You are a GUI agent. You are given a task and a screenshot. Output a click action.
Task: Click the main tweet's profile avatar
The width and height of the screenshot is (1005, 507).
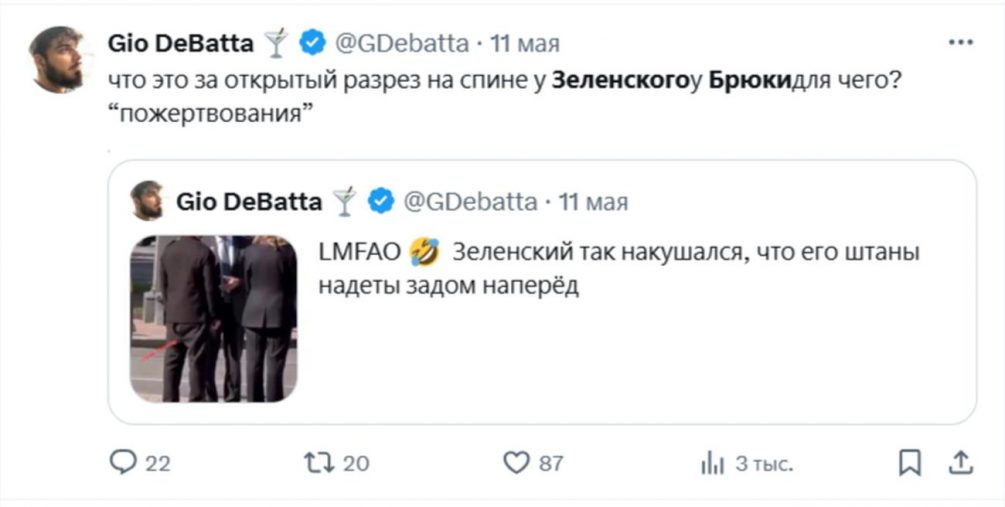tap(59, 60)
